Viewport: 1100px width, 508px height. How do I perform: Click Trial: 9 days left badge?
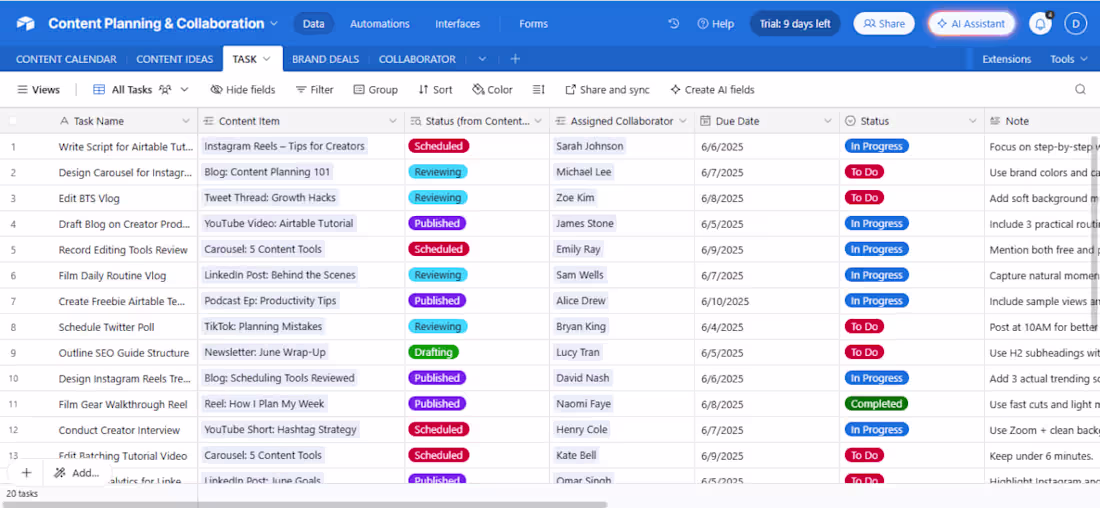795,23
